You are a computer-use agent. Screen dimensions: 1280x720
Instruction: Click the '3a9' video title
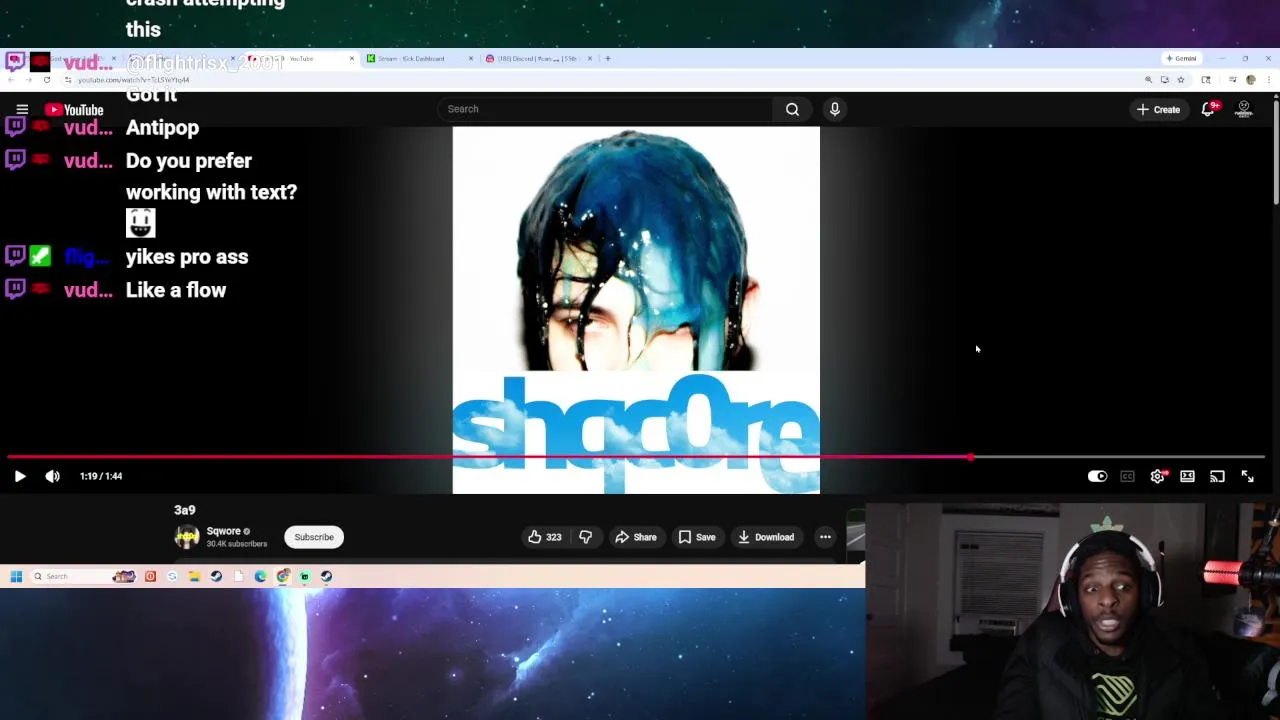[x=185, y=510]
